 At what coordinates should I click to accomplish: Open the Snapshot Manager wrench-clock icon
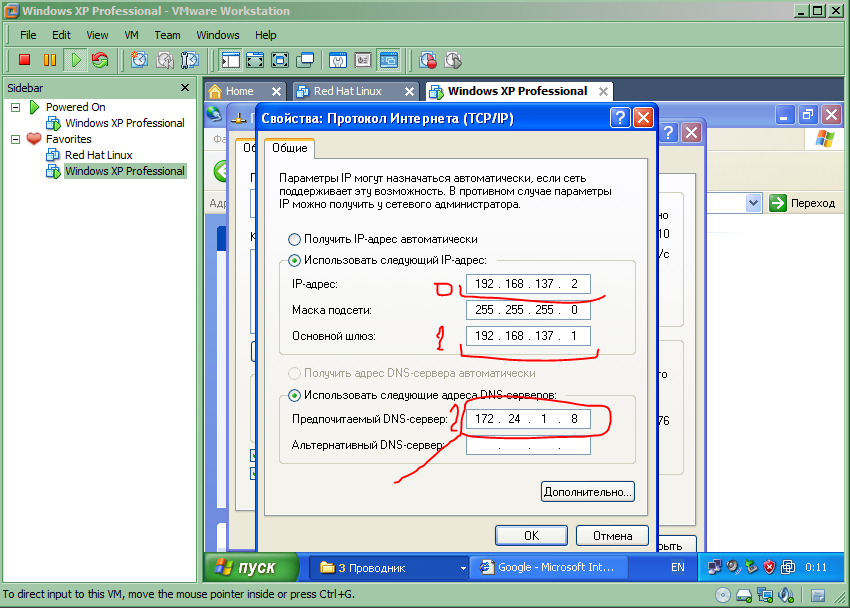click(x=190, y=60)
